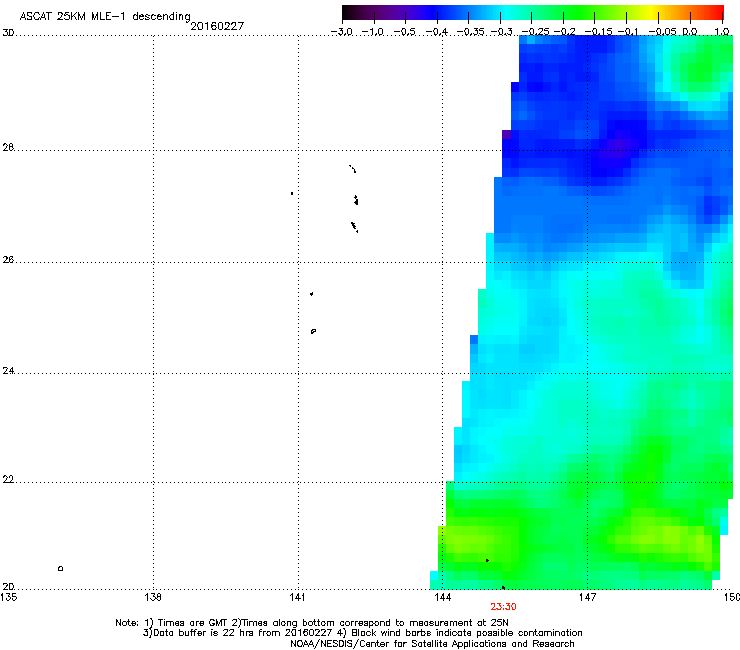This screenshot has height=650, width=740.
Task: Click the date '20160227' below the title
Action: 217,26
